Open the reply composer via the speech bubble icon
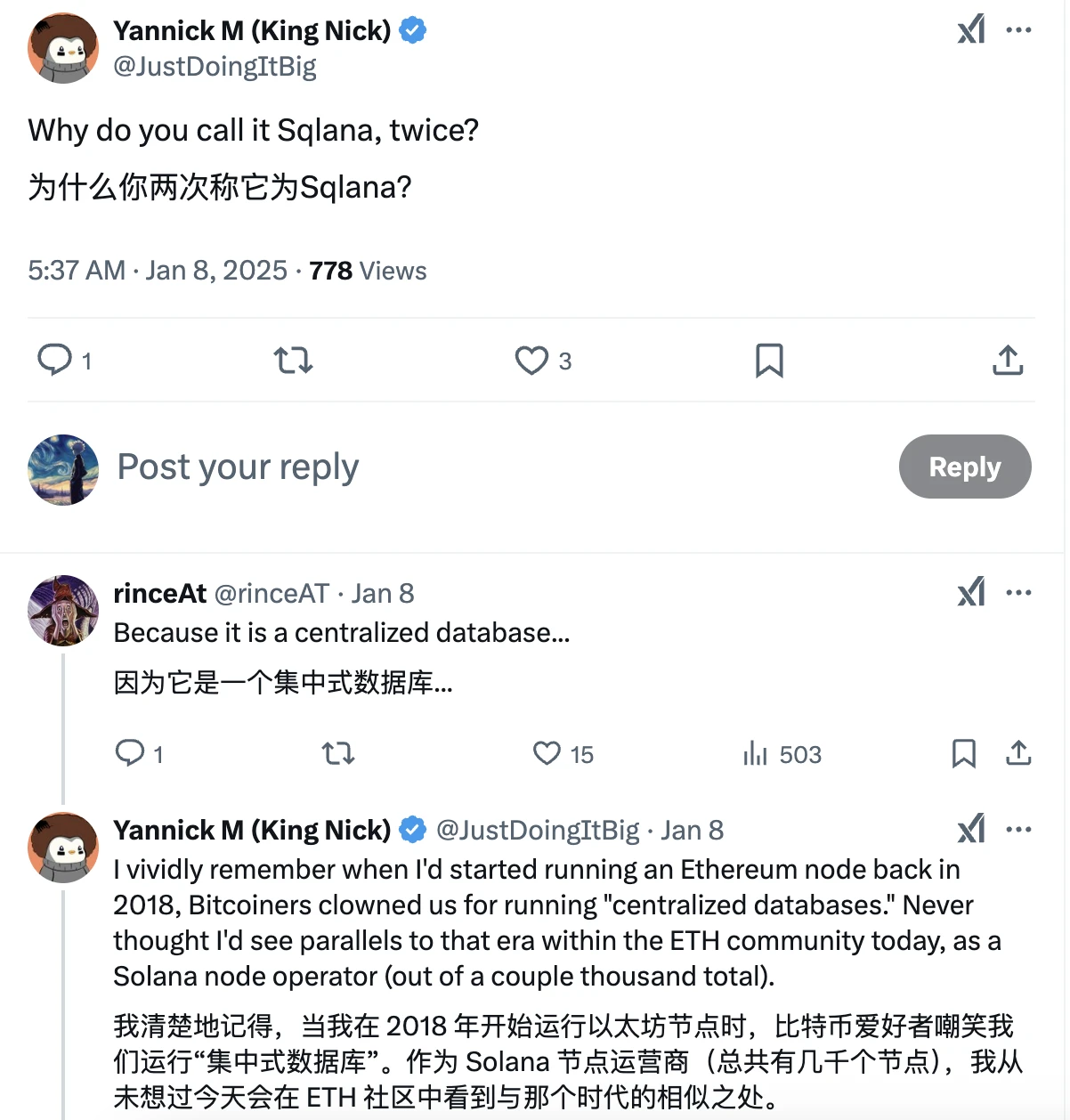 [55, 361]
